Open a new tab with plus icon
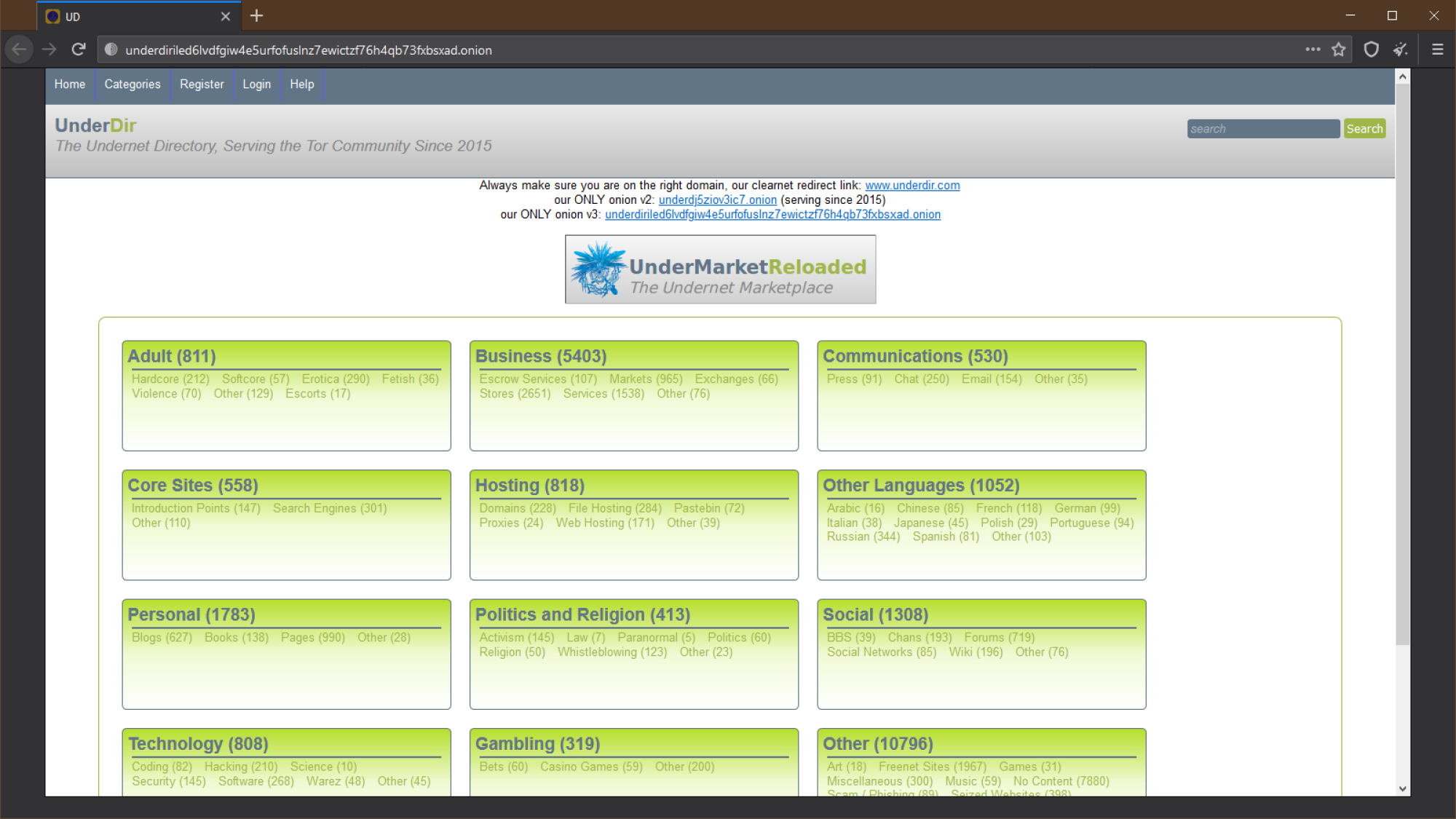This screenshot has width=1456, height=819. coord(256,16)
